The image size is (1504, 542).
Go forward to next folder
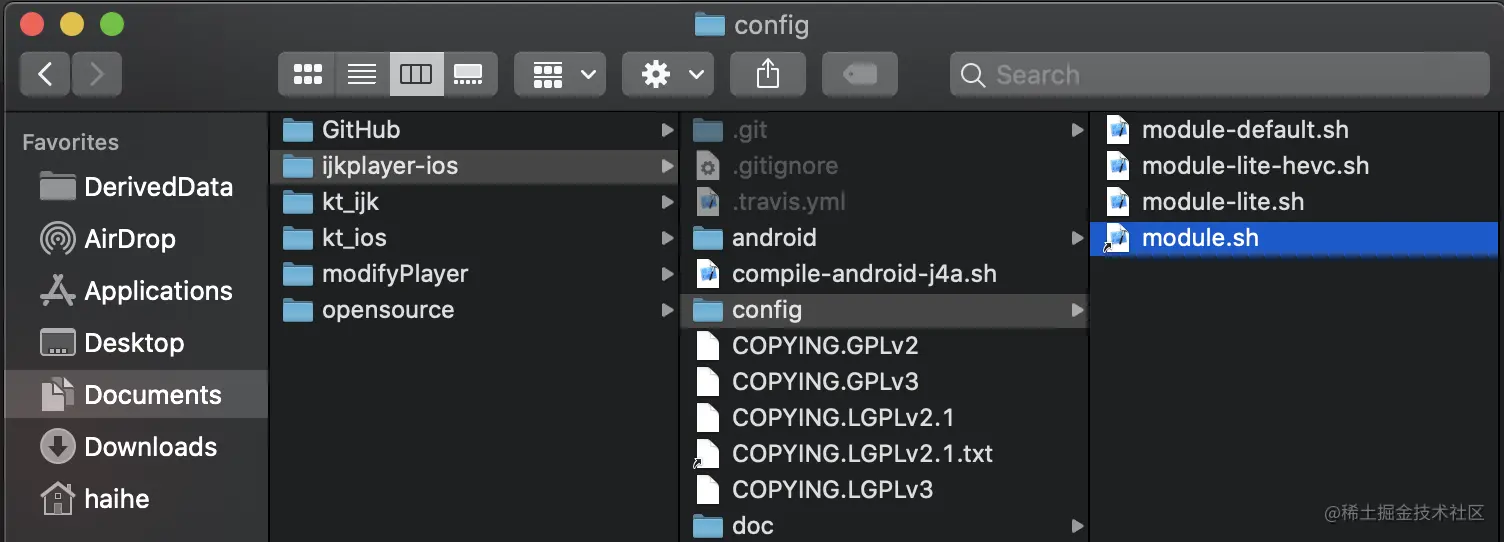tap(97, 75)
